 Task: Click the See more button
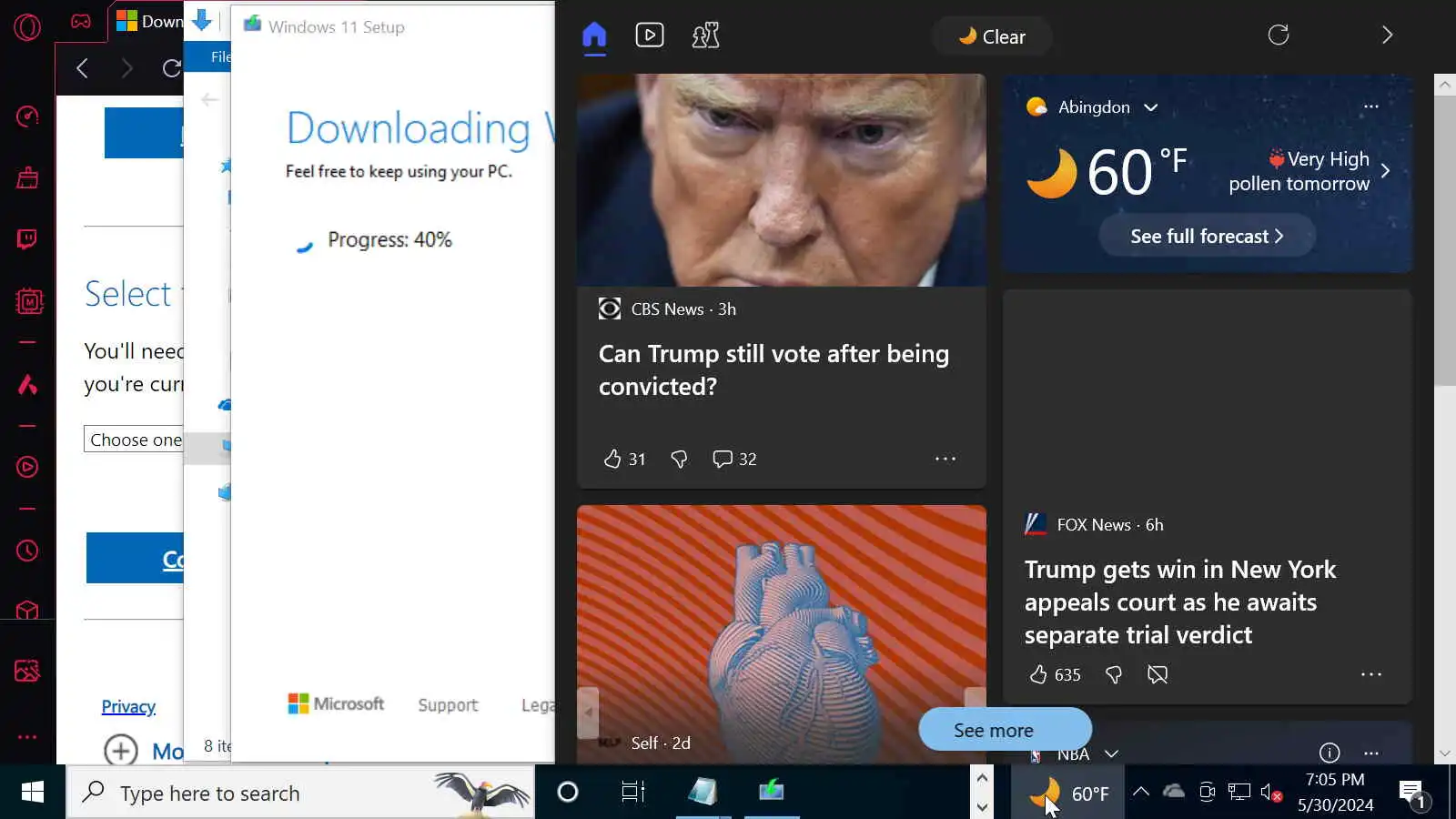click(1005, 730)
